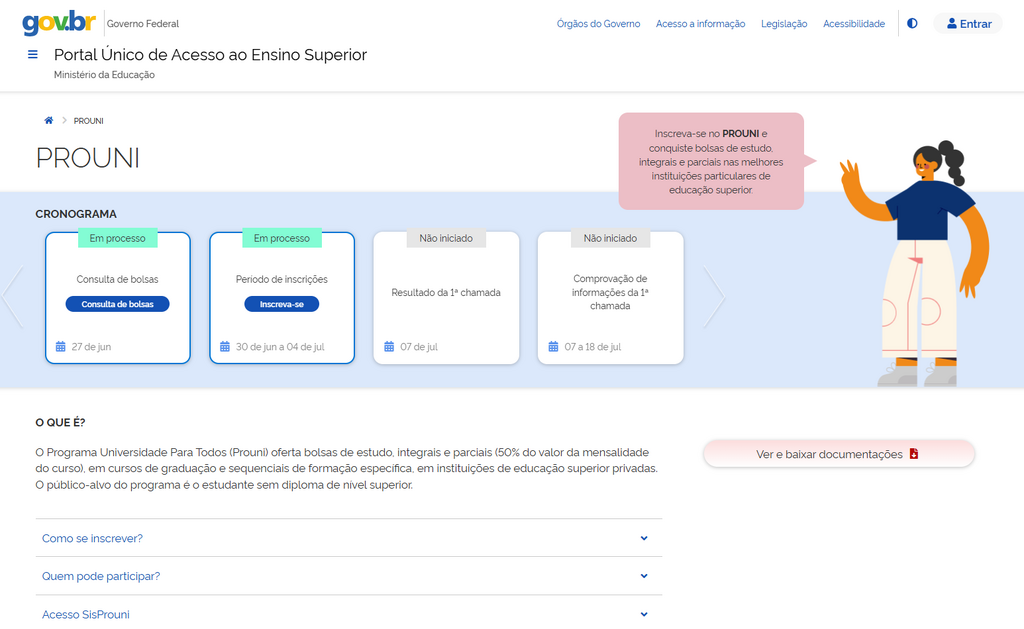Click the red PDF download icon
This screenshot has height=629, width=1024.
[x=914, y=453]
